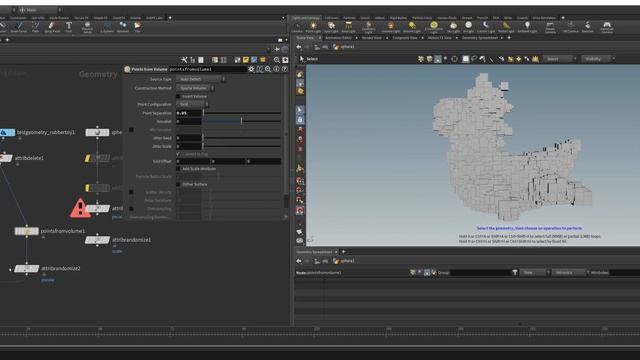Open the node info icon in parameter header
Image resolution: width=640 pixels, height=360 pixels.
tap(276, 69)
